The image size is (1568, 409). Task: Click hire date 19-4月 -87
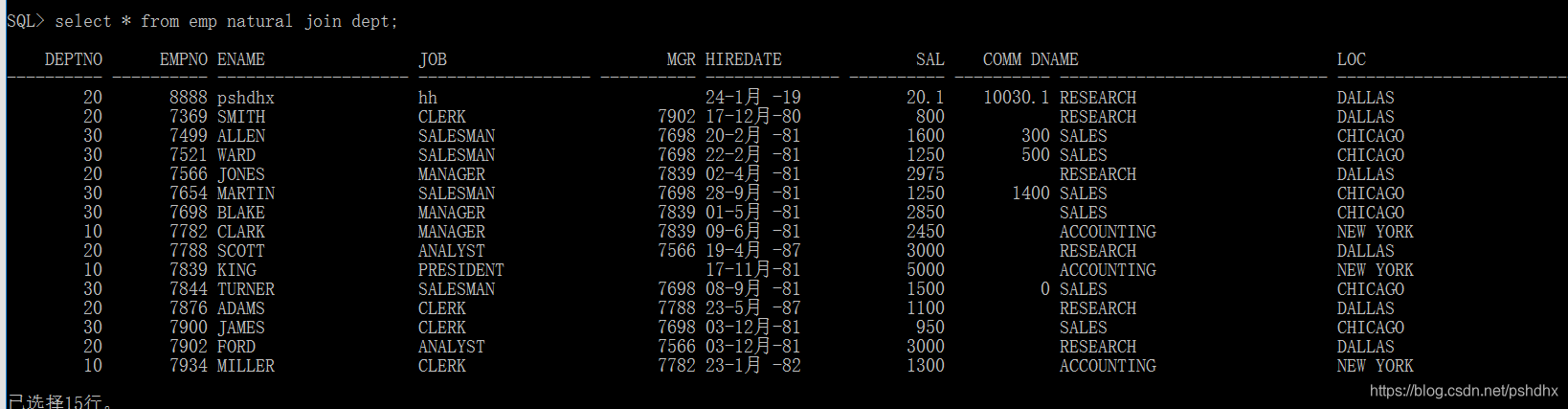pyautogui.click(x=753, y=251)
